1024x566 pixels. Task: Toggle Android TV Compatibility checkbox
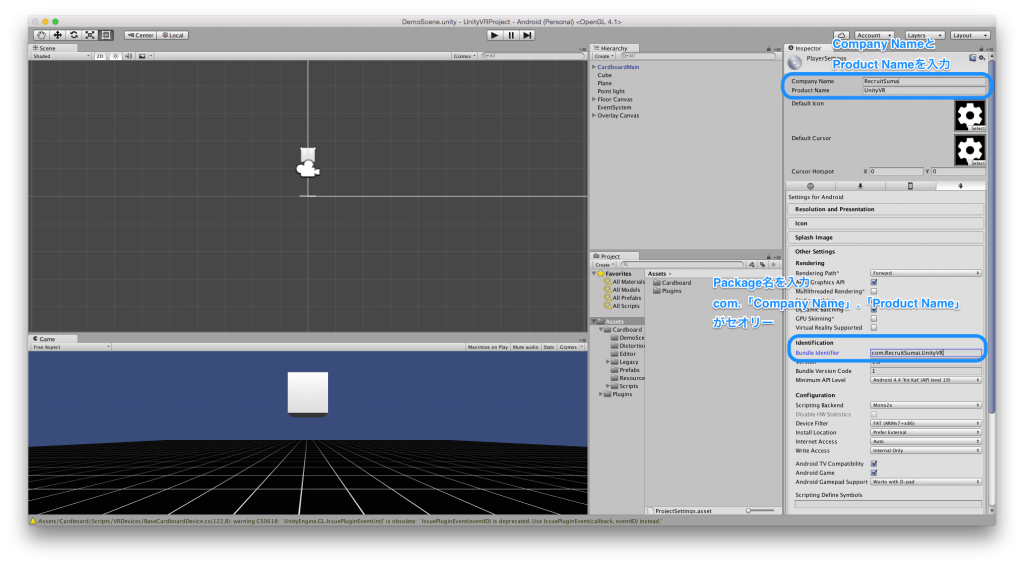point(874,464)
